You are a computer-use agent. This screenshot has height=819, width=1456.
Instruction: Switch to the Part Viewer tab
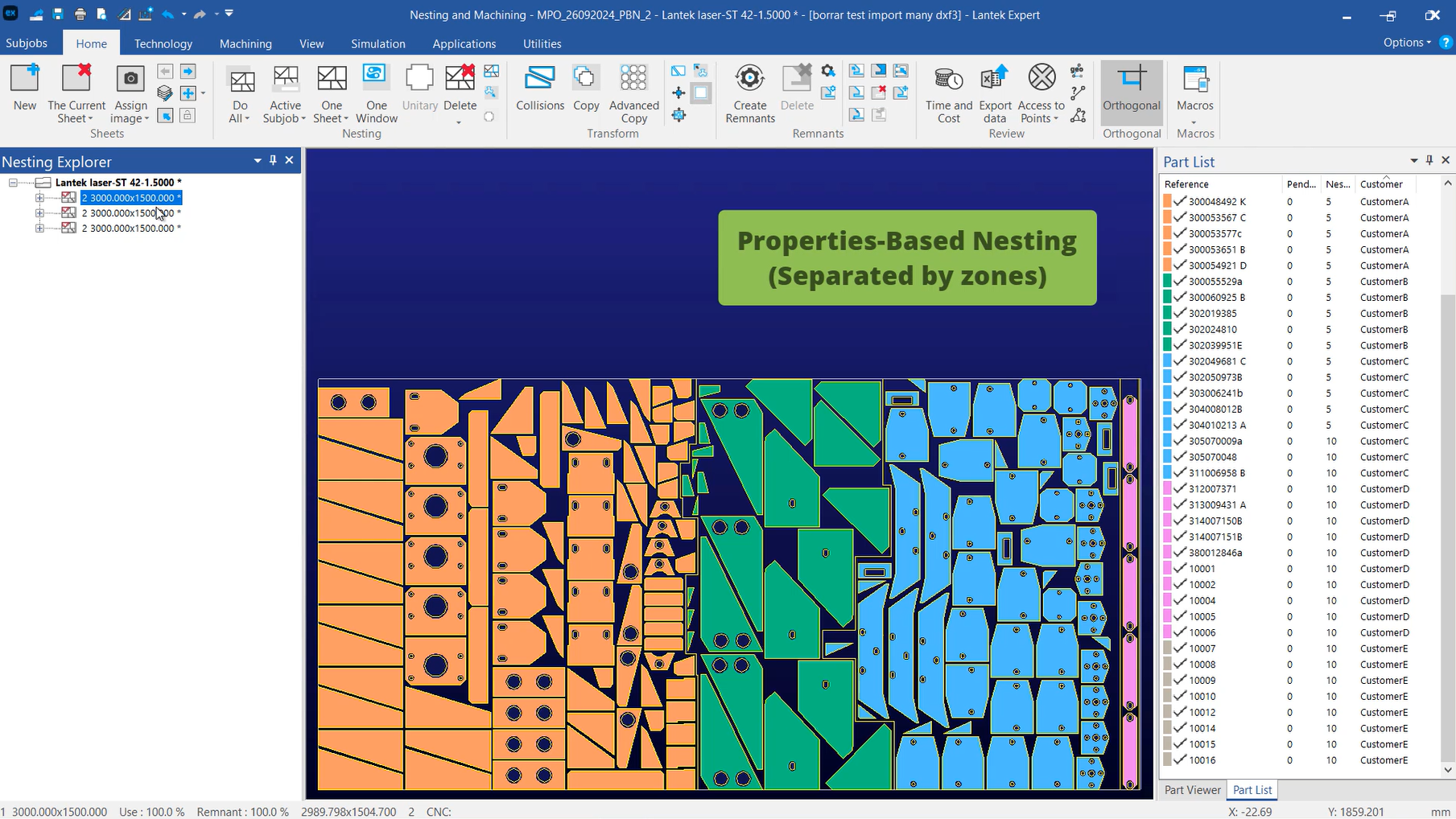coord(1192,790)
